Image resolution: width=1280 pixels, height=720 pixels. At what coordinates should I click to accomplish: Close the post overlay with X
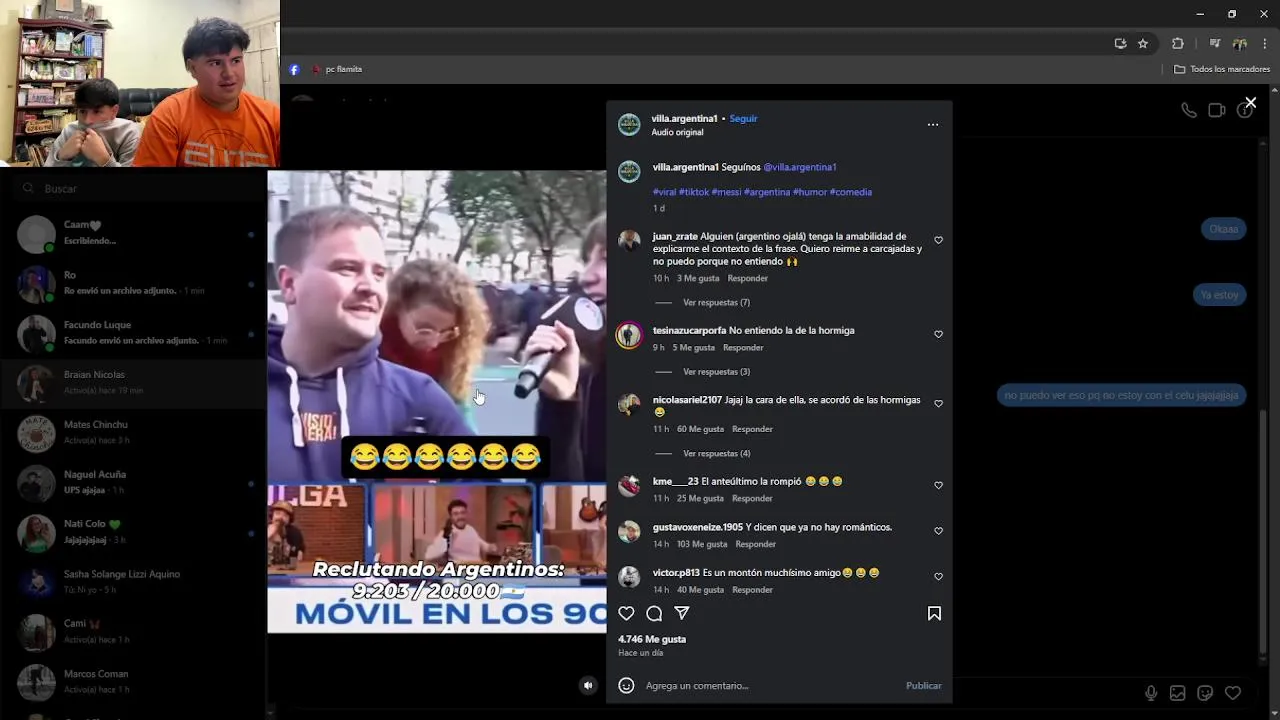point(1250,103)
